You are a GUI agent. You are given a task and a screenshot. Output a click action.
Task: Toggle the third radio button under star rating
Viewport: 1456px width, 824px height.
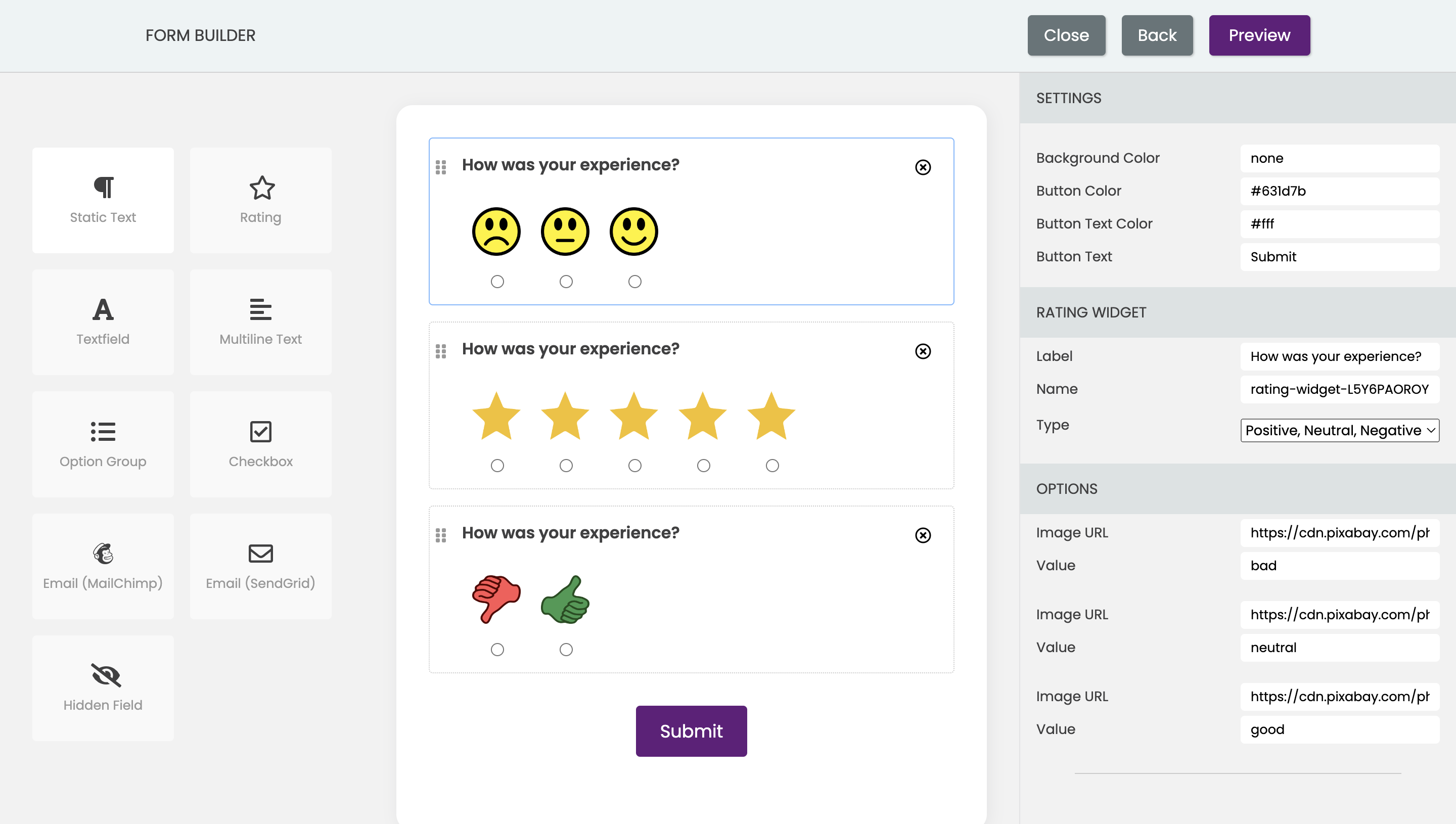click(634, 464)
